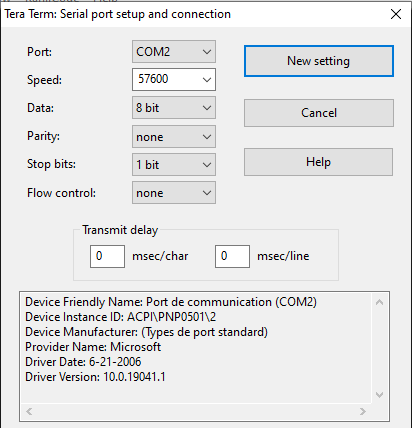Screen dimensions: 412x428
Task: Open the Port dropdown showing COM2
Action: (174, 52)
